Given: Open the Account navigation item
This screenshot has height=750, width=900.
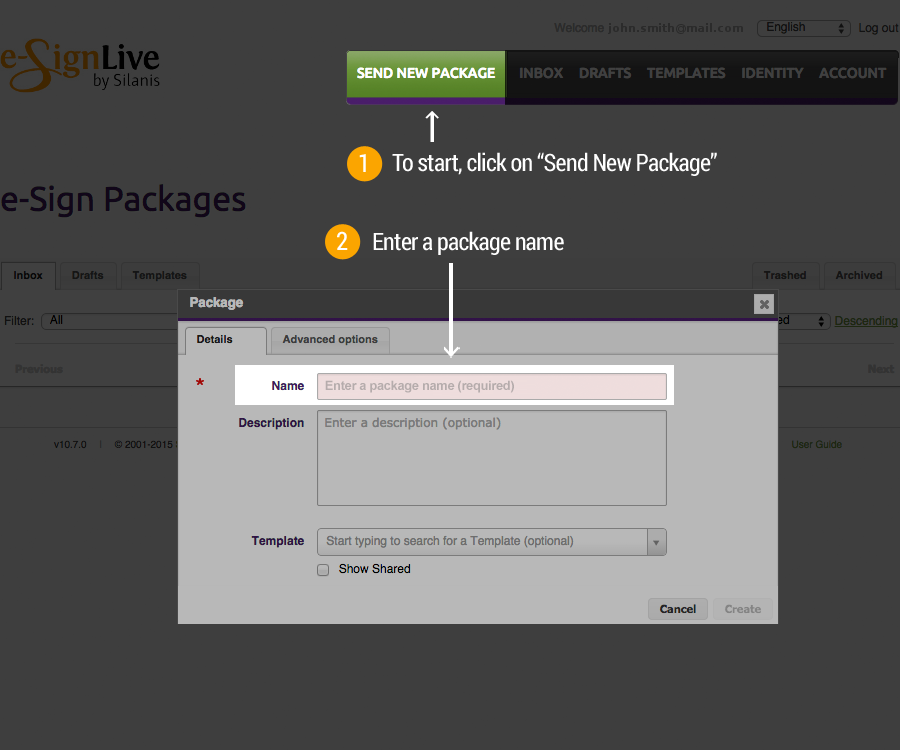Looking at the screenshot, I should point(852,74).
